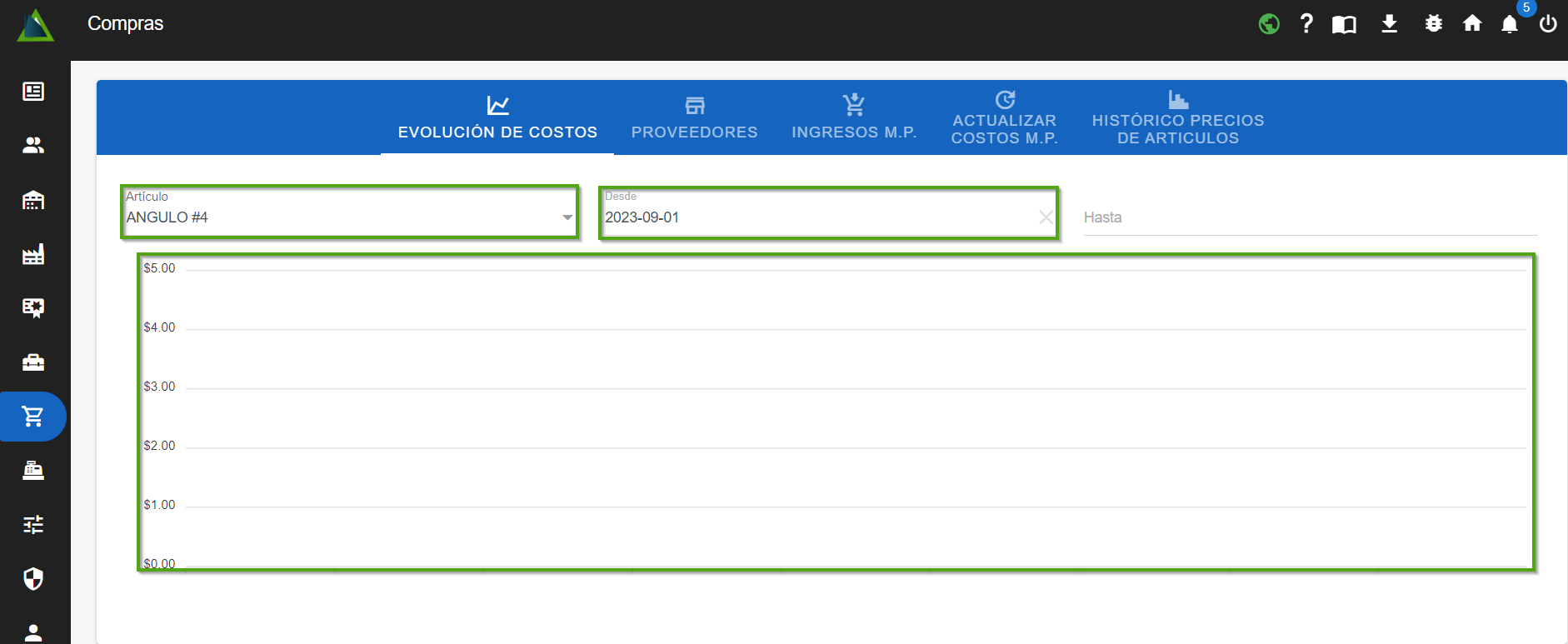This screenshot has height=644, width=1568.
Task: Expand the Artículo dropdown arrow
Action: coord(567,217)
